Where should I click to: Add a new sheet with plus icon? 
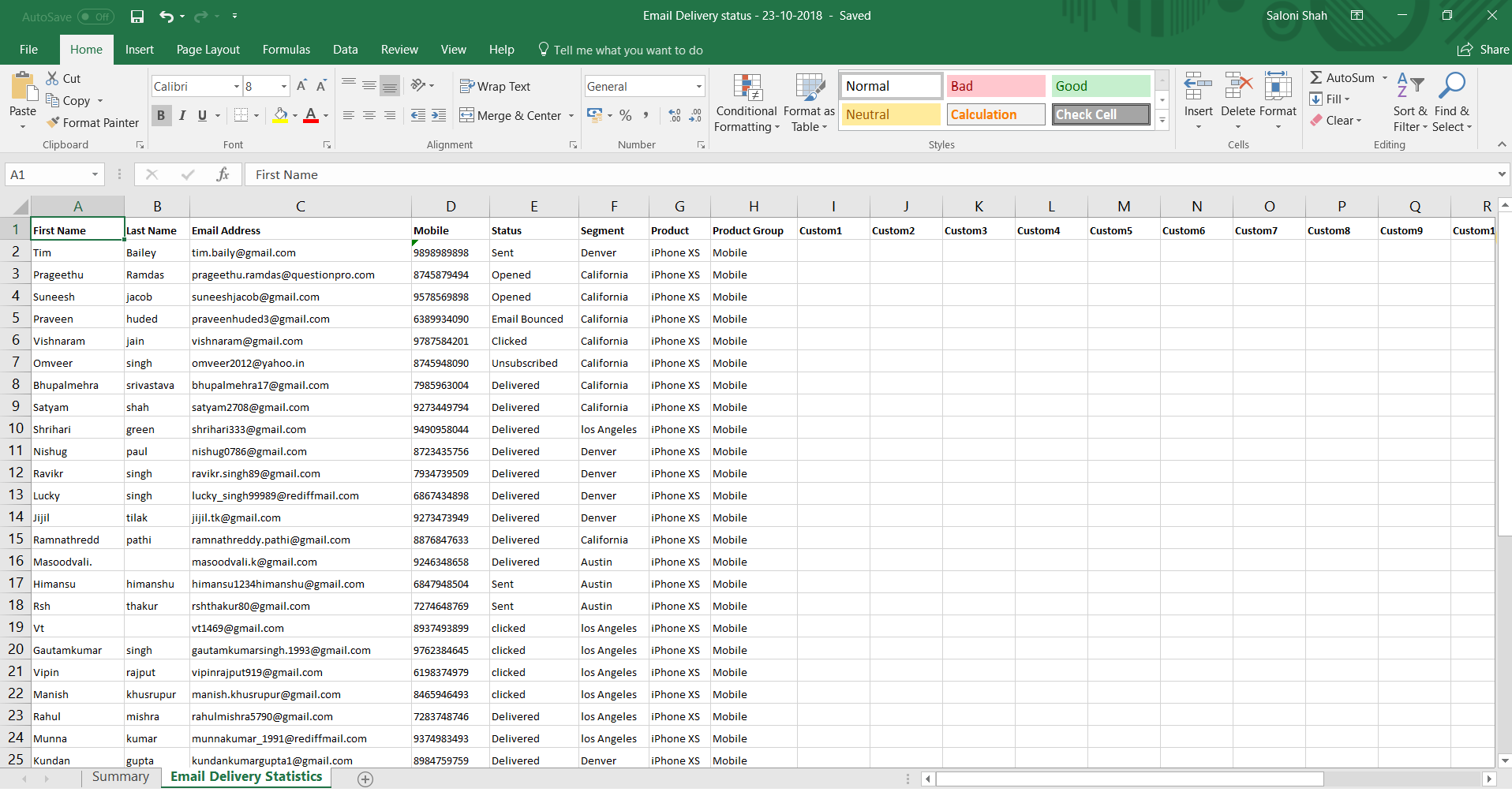click(x=365, y=779)
